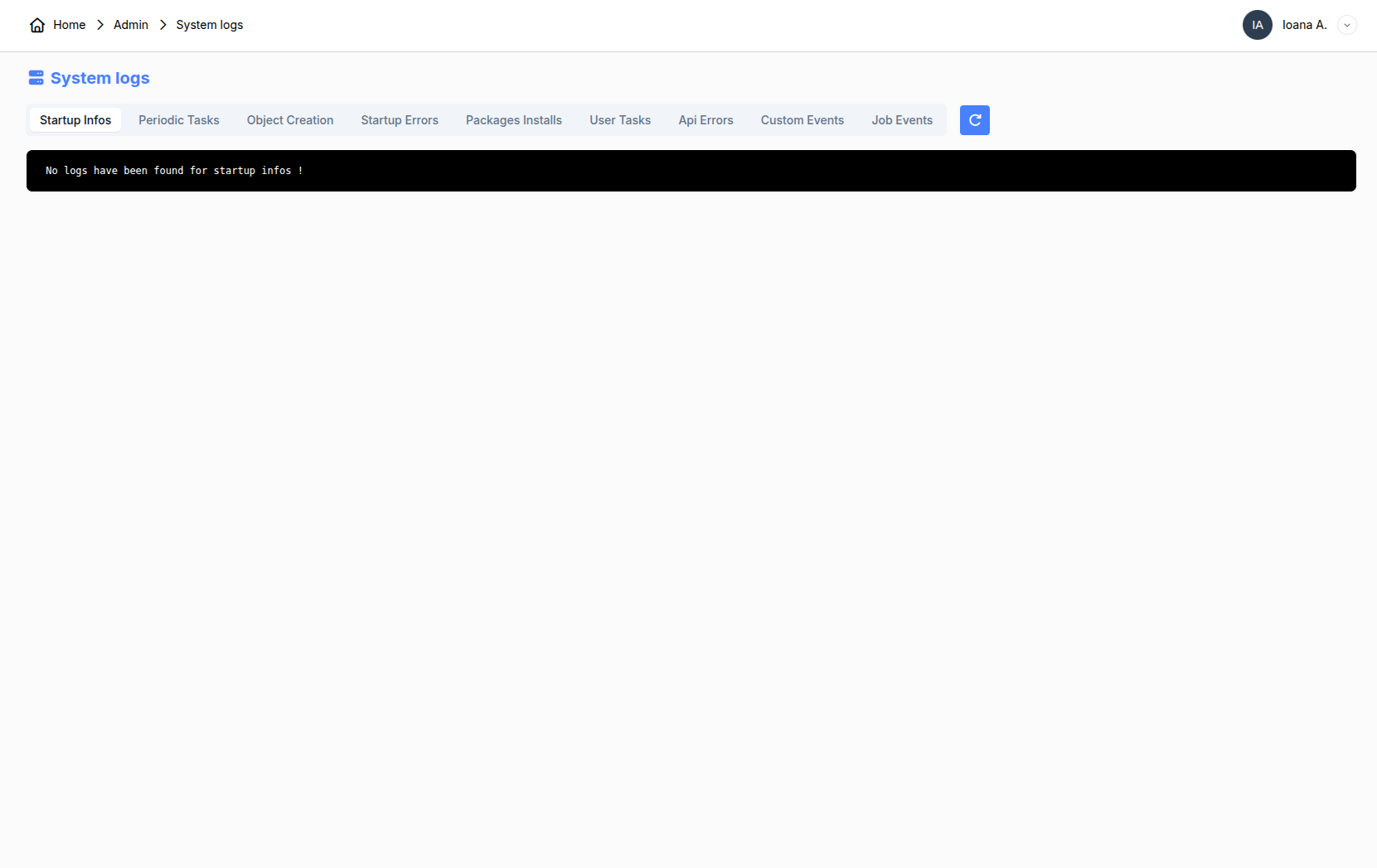1377x868 pixels.
Task: Switch to the User Tasks tab
Action: click(620, 120)
